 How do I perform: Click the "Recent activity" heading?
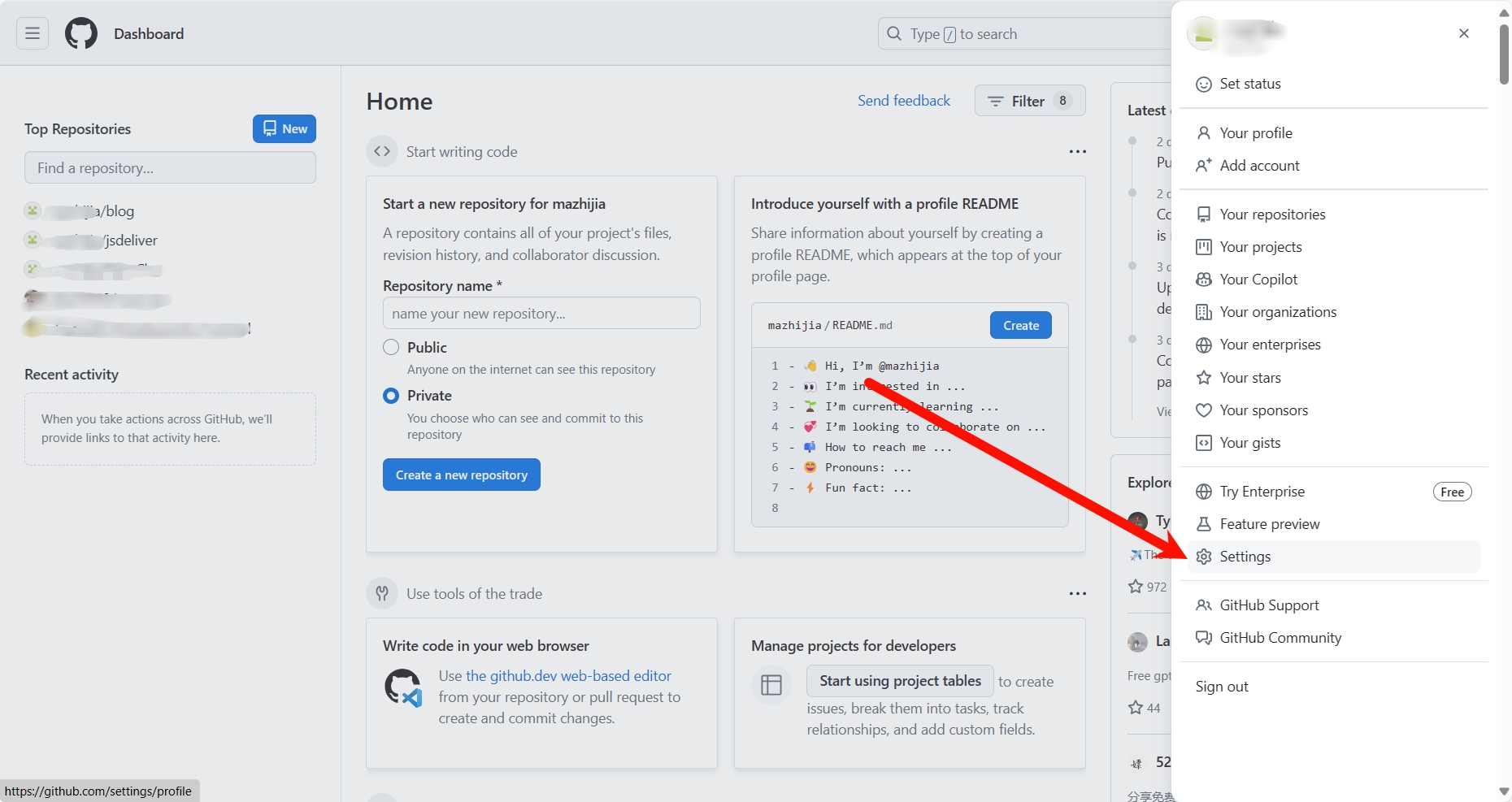(72, 375)
